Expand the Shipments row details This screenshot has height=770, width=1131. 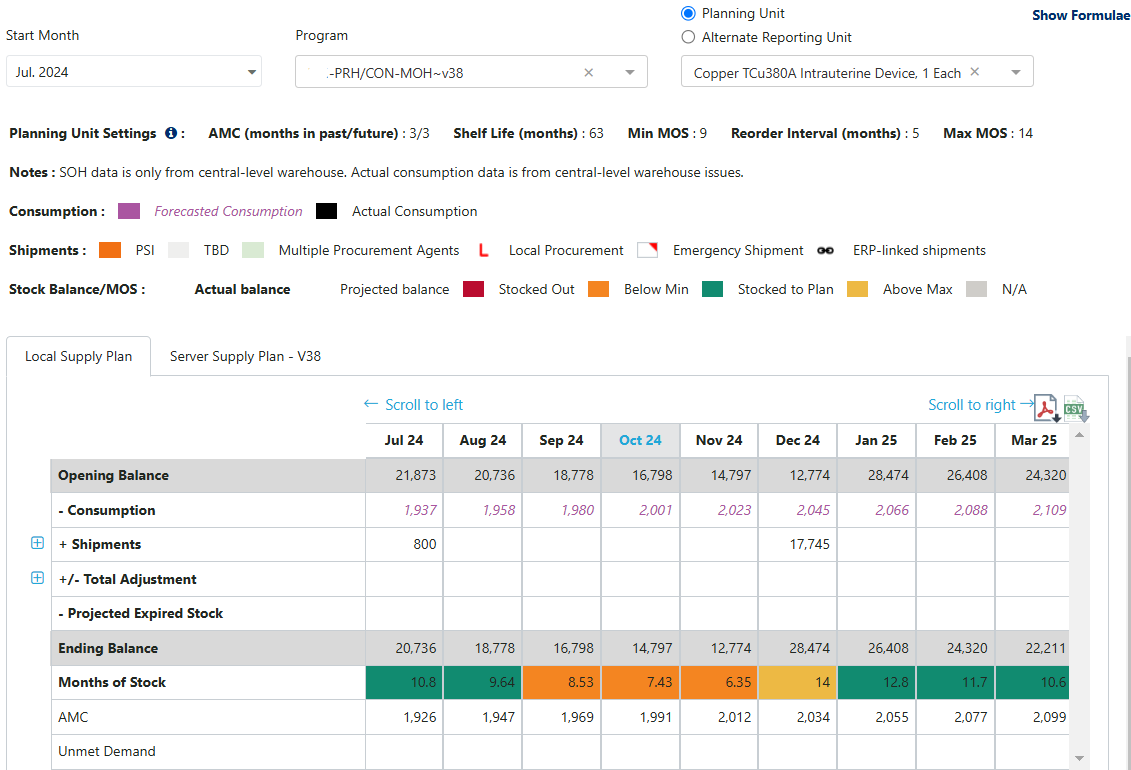tap(38, 544)
